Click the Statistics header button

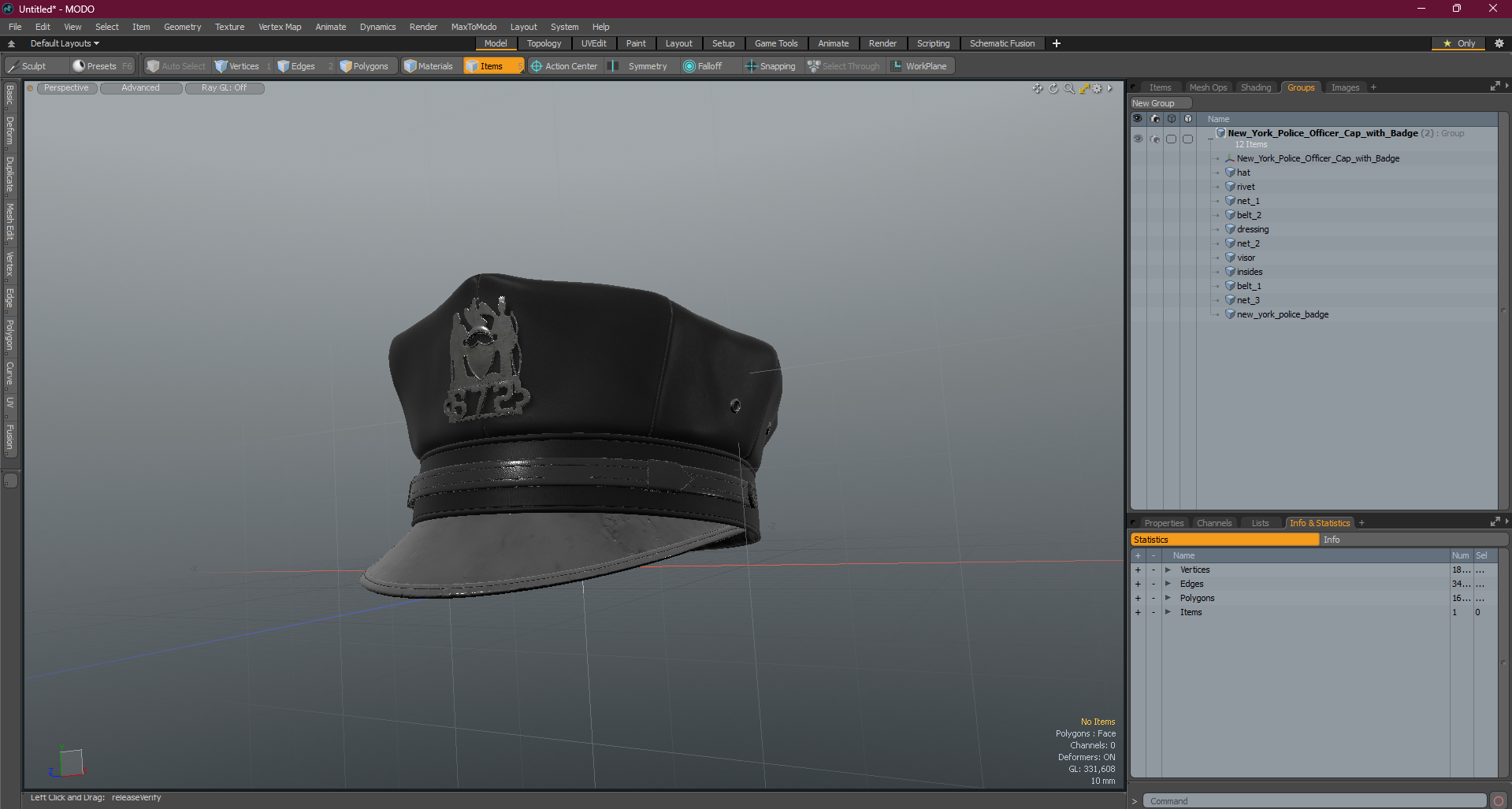pos(1224,540)
